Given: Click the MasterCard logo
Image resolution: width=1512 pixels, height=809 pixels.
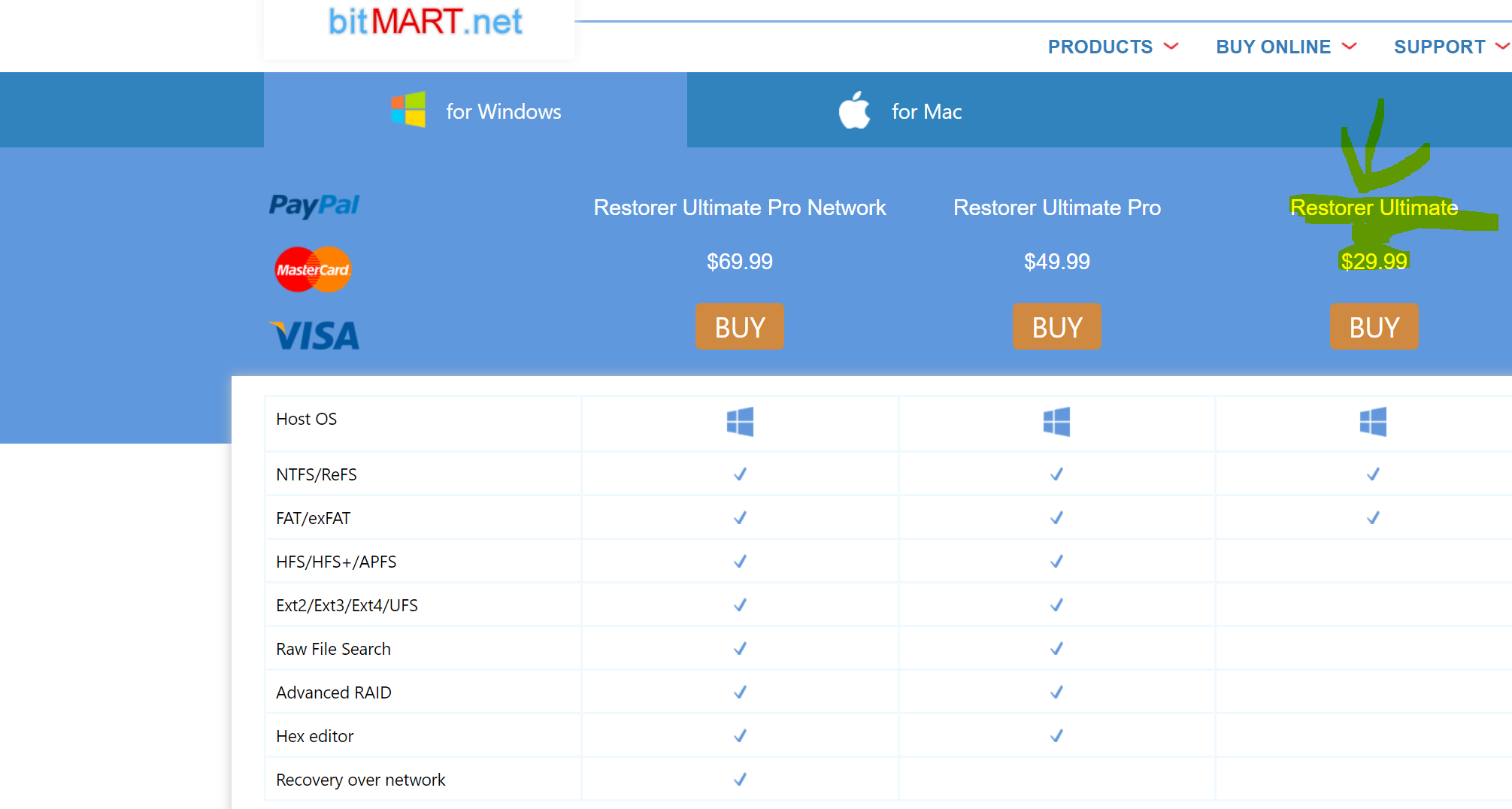Looking at the screenshot, I should 313,269.
